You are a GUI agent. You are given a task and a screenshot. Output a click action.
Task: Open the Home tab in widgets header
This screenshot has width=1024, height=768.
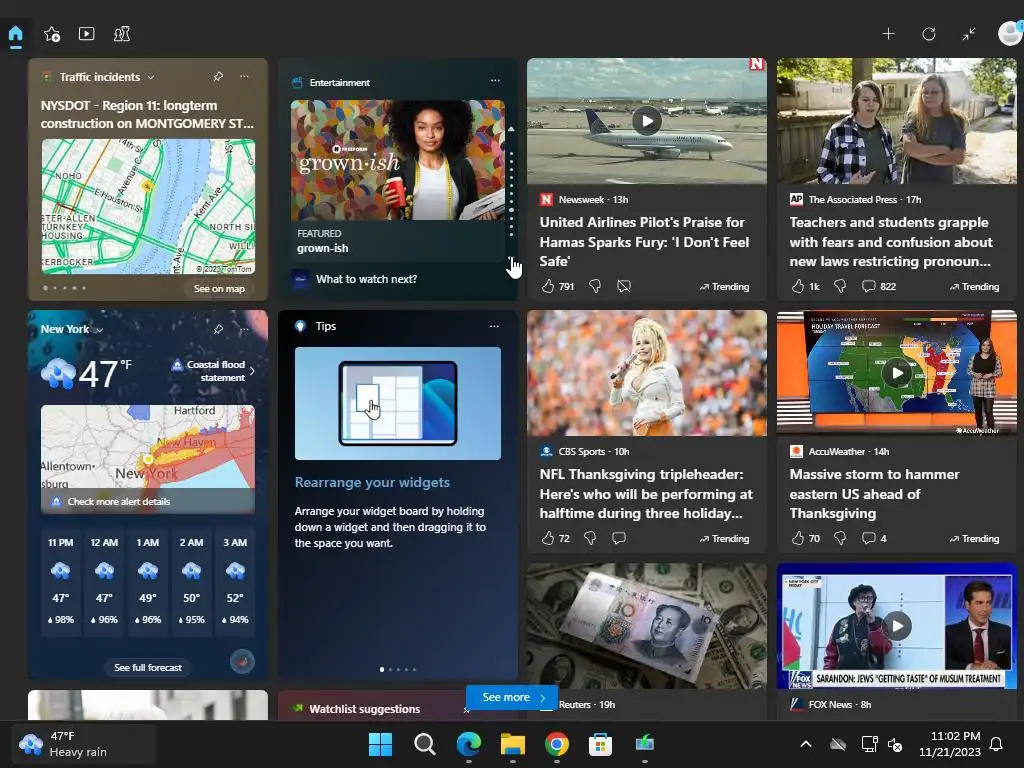pos(16,35)
